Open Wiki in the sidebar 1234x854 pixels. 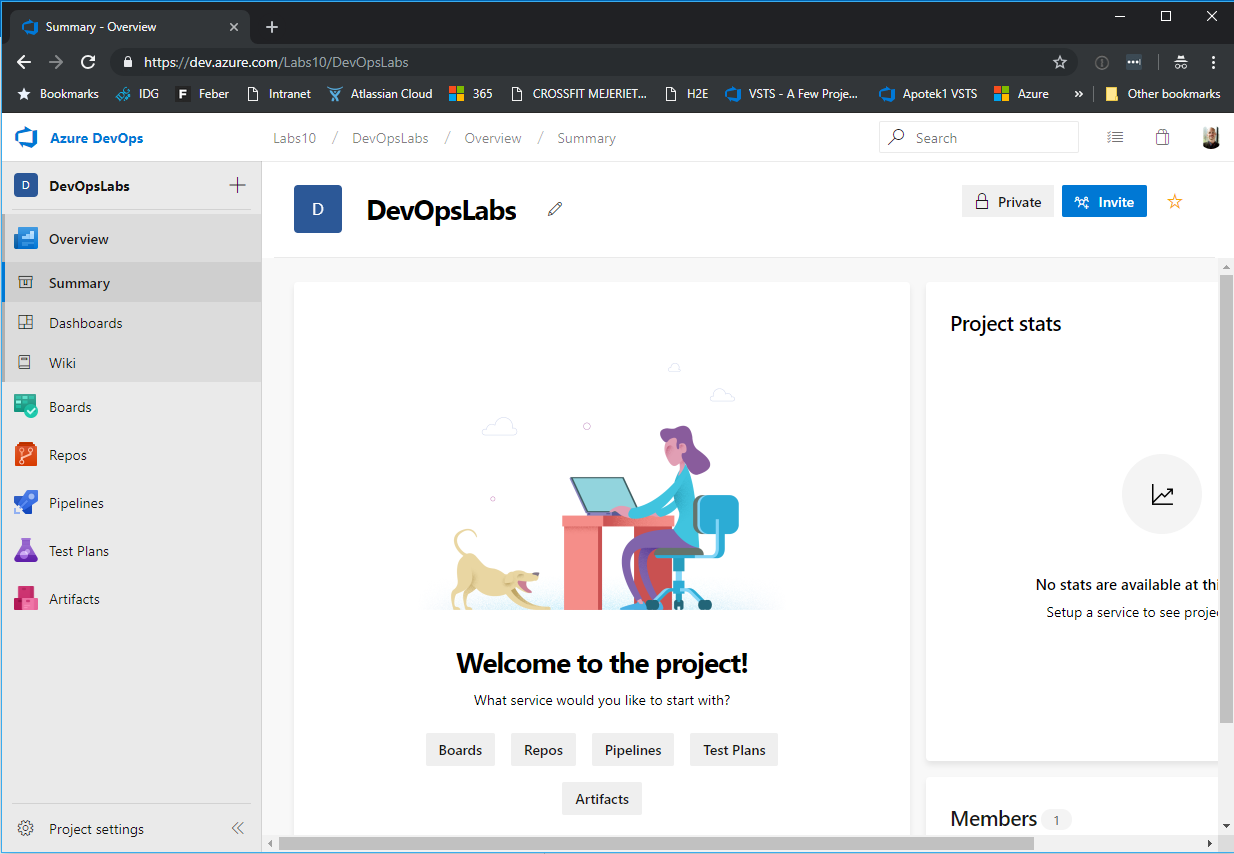[132, 363]
